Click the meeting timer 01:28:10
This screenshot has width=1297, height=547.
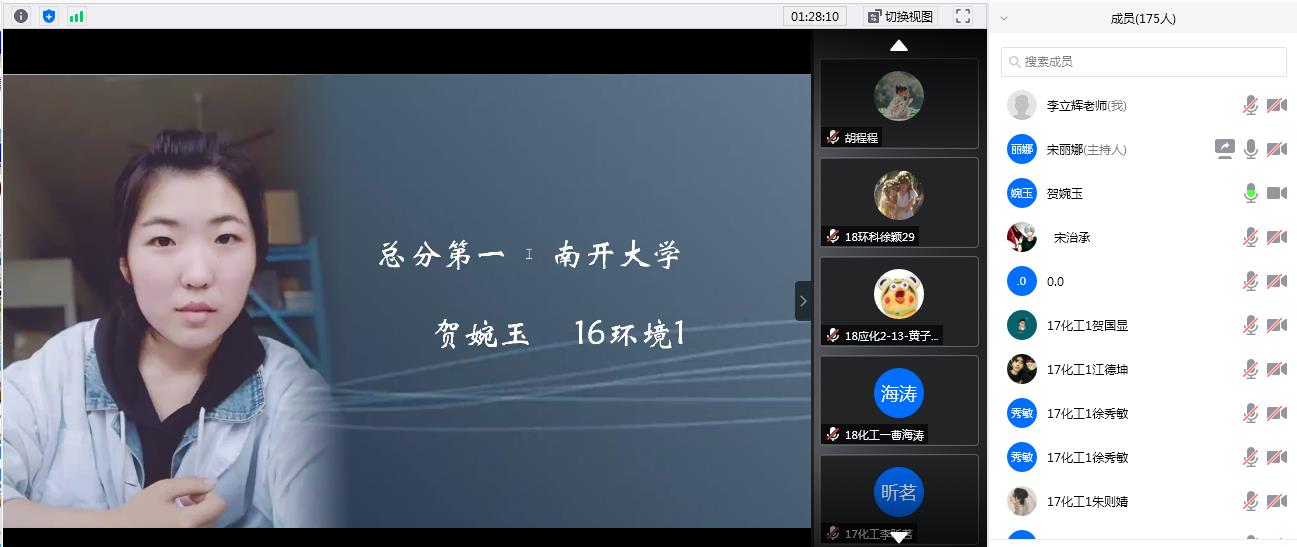(x=815, y=16)
